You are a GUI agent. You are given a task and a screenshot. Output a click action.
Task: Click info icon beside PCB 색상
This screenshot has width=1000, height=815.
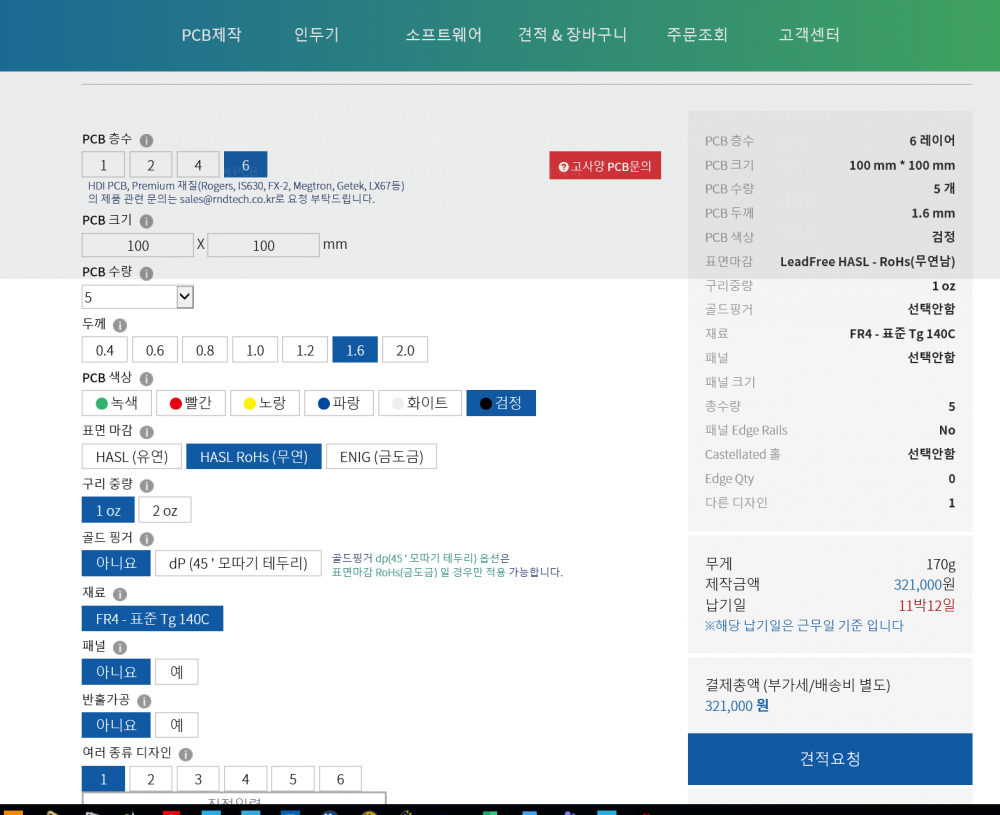pos(146,379)
